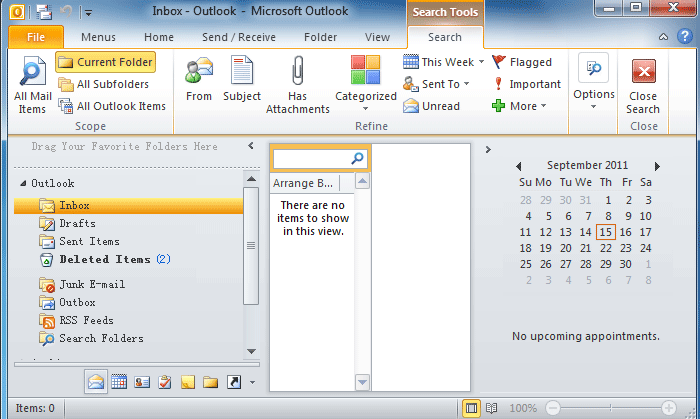Select September 15 in calendar

[x=605, y=232]
